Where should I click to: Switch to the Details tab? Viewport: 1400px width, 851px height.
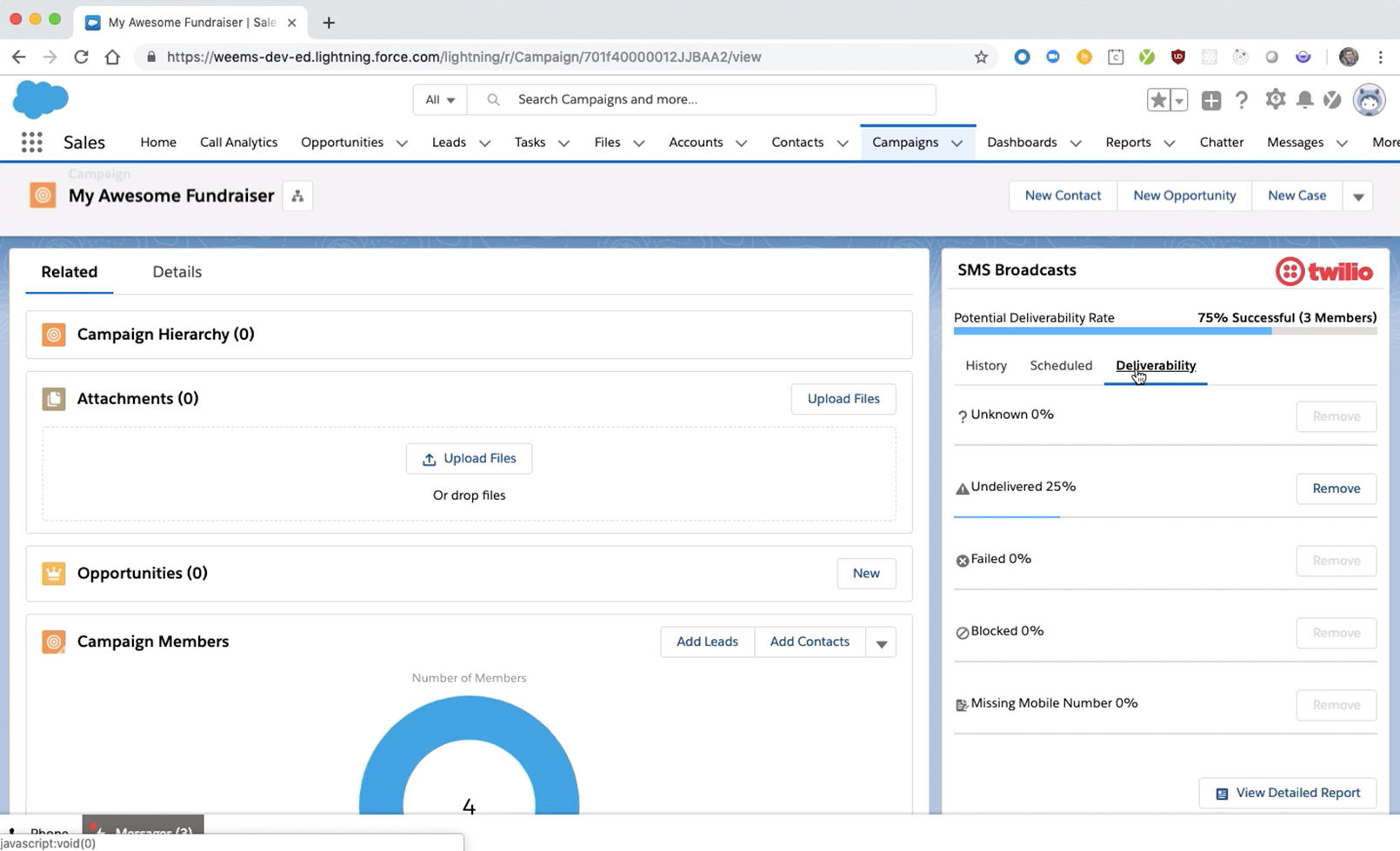coord(177,272)
